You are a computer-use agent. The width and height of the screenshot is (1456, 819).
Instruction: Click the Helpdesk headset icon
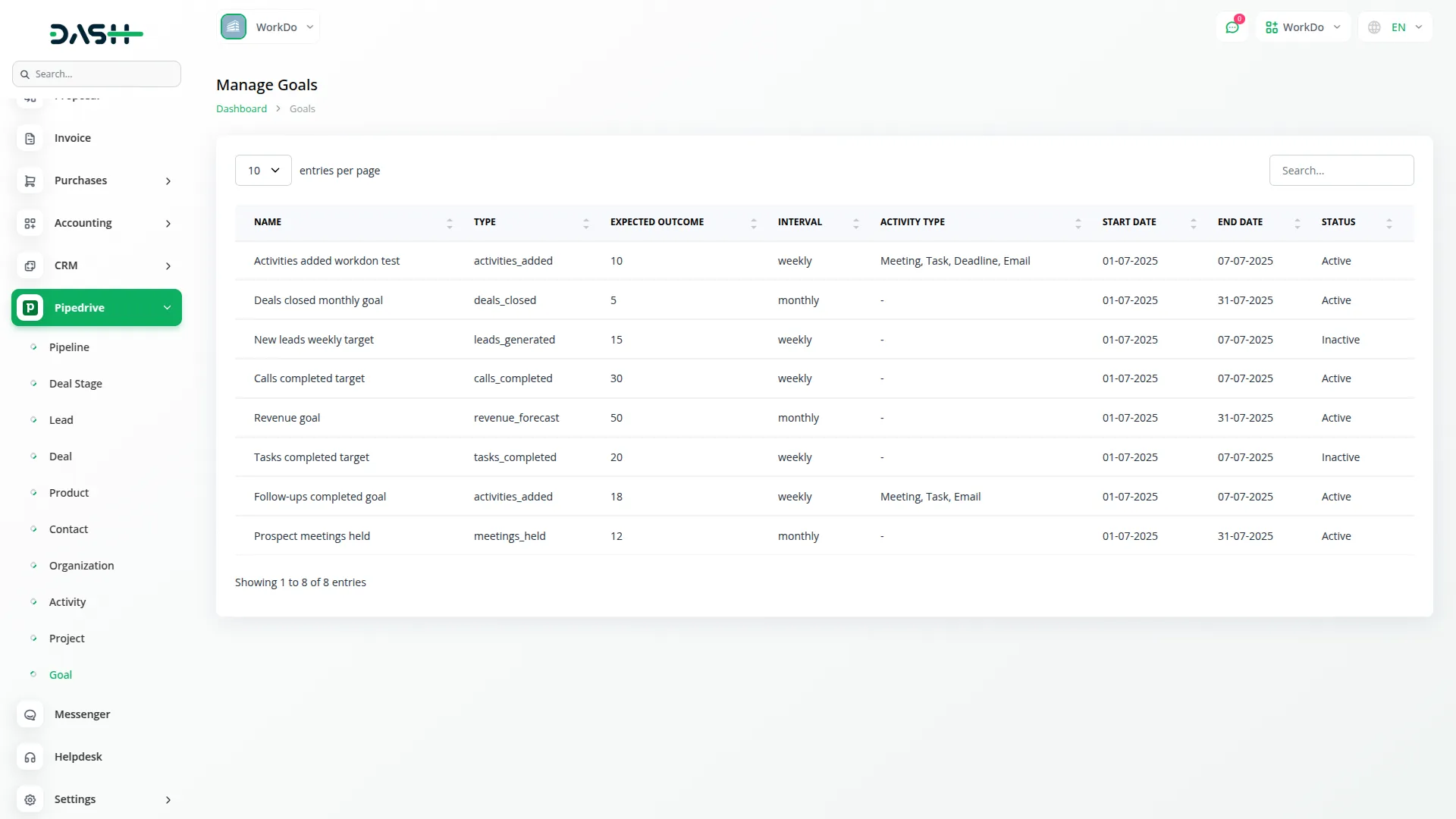[30, 757]
